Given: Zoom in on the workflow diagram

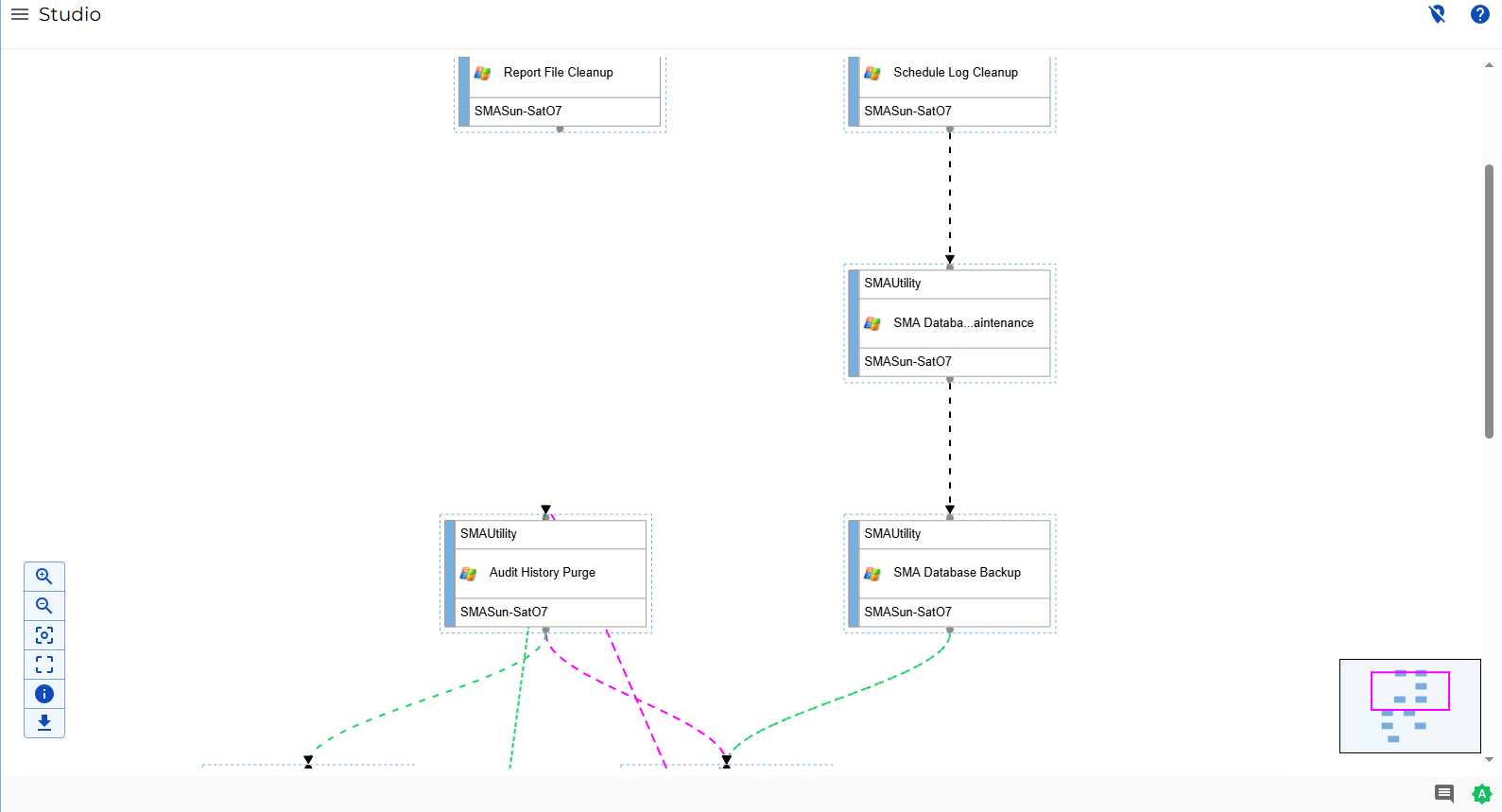Looking at the screenshot, I should (44, 577).
